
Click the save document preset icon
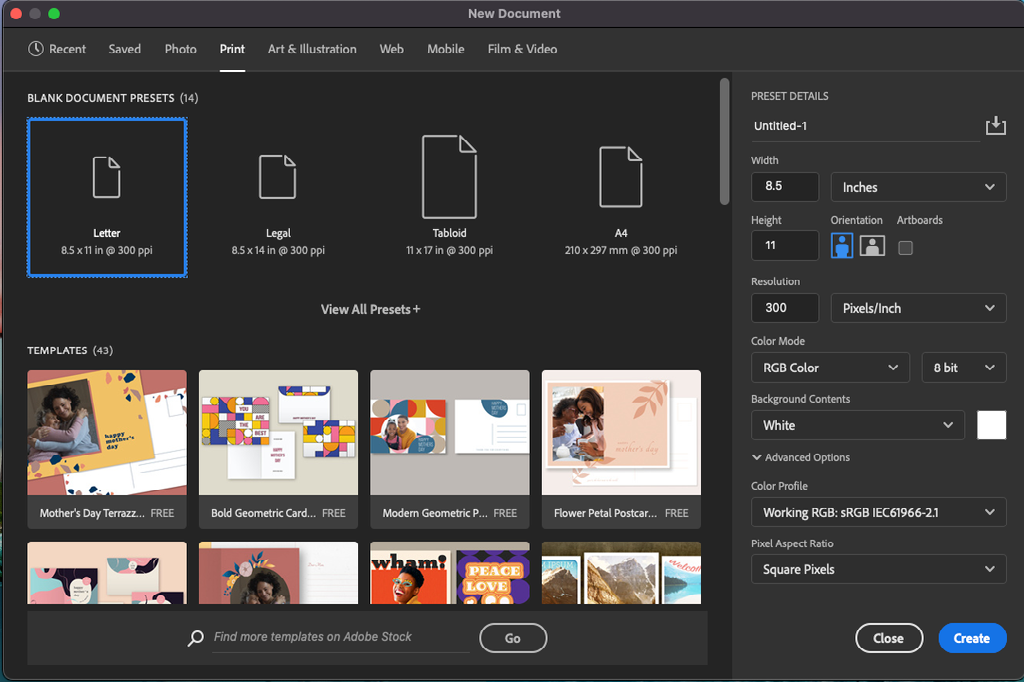994,126
